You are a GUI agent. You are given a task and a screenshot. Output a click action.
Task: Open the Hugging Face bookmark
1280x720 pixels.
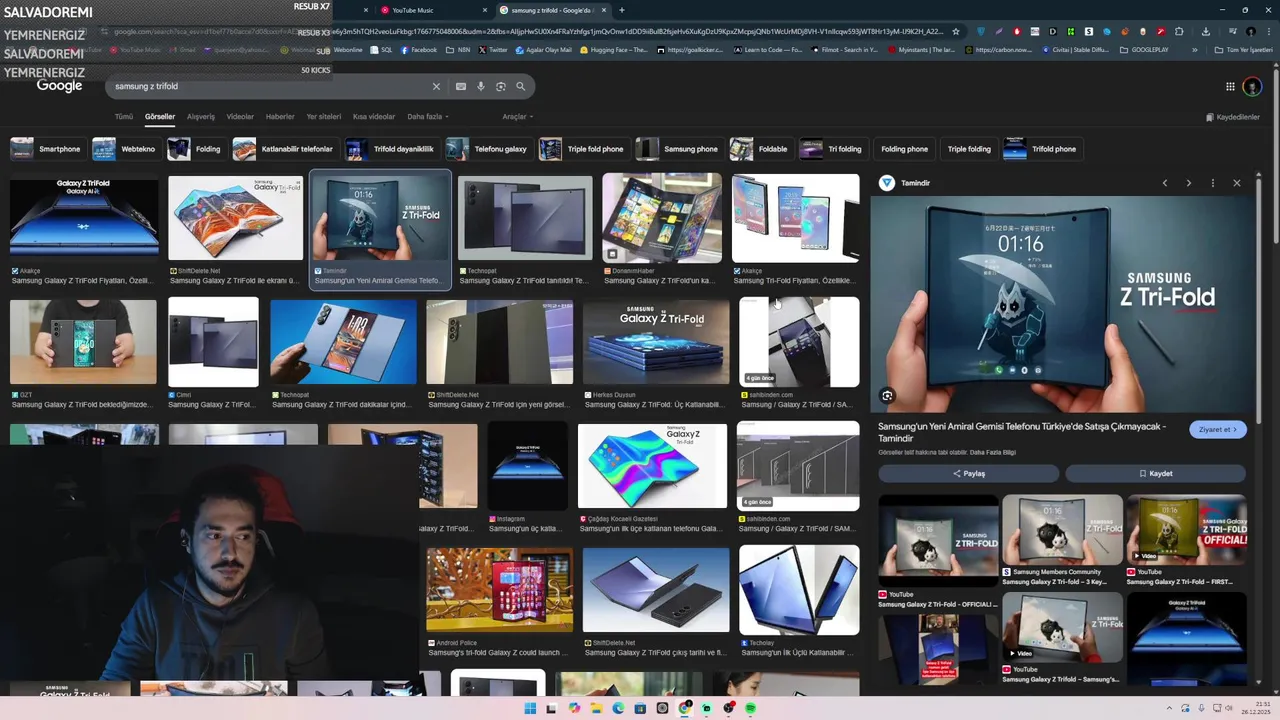coord(613,50)
